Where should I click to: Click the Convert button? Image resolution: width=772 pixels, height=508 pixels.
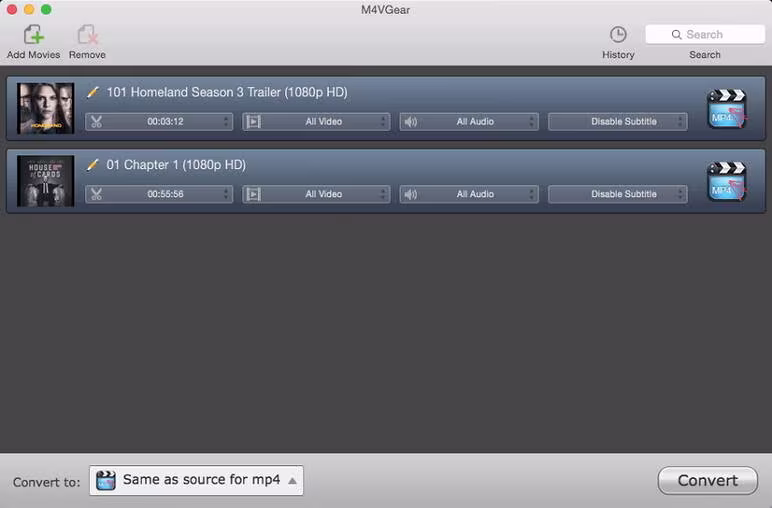coord(708,480)
